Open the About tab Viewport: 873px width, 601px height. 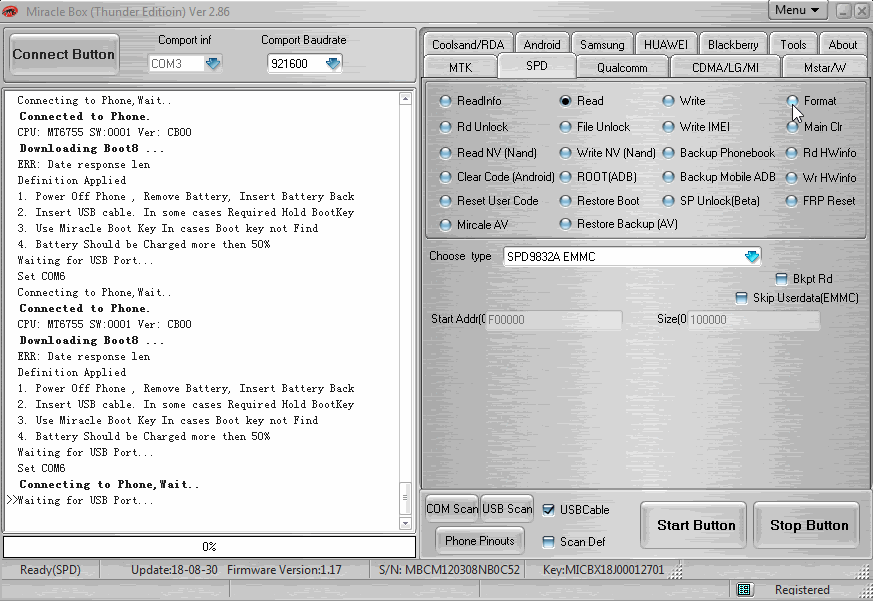click(x=842, y=45)
